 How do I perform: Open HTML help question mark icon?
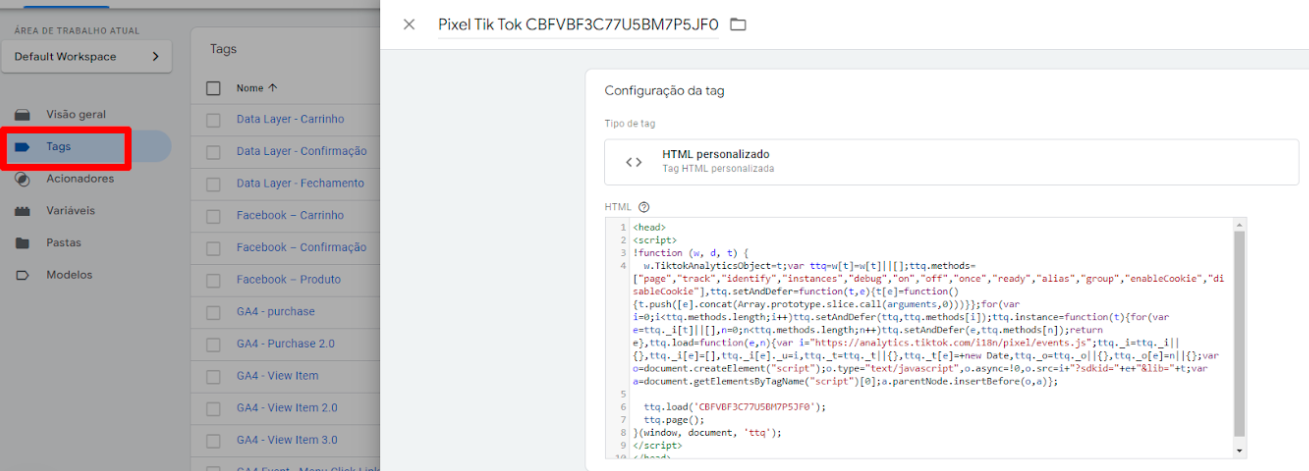click(x=644, y=207)
